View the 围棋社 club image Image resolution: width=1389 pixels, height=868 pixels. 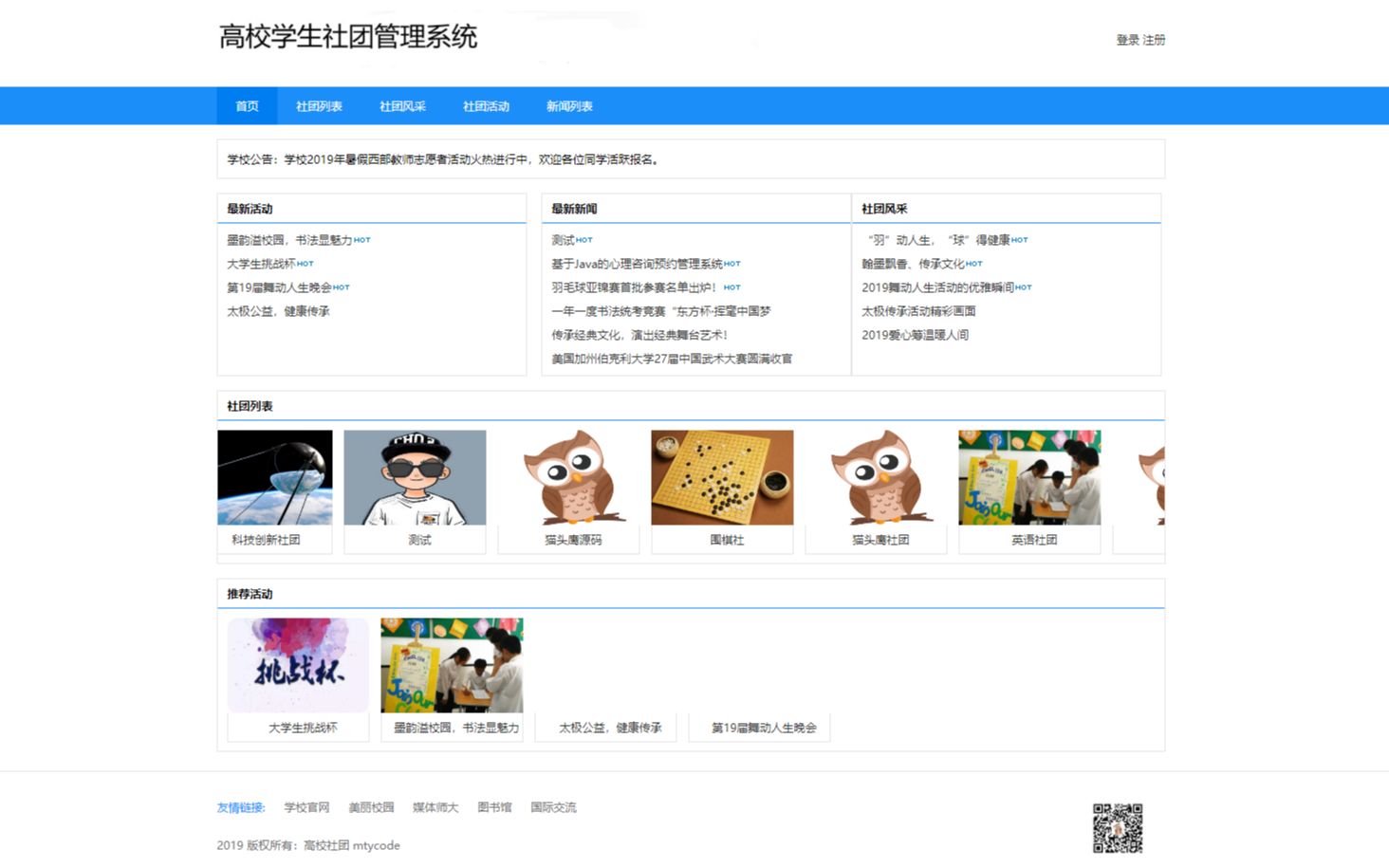(721, 477)
